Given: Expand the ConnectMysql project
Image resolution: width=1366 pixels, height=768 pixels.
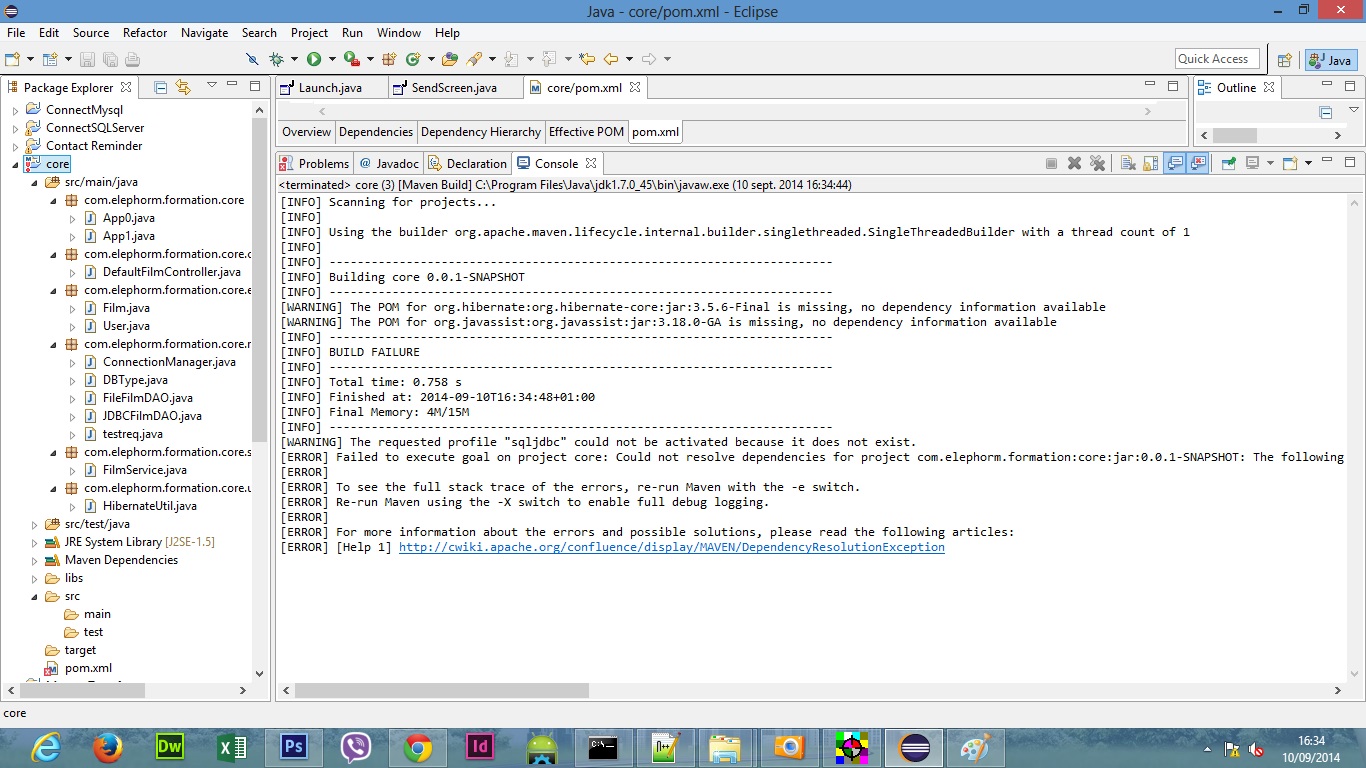Looking at the screenshot, I should click(x=15, y=110).
